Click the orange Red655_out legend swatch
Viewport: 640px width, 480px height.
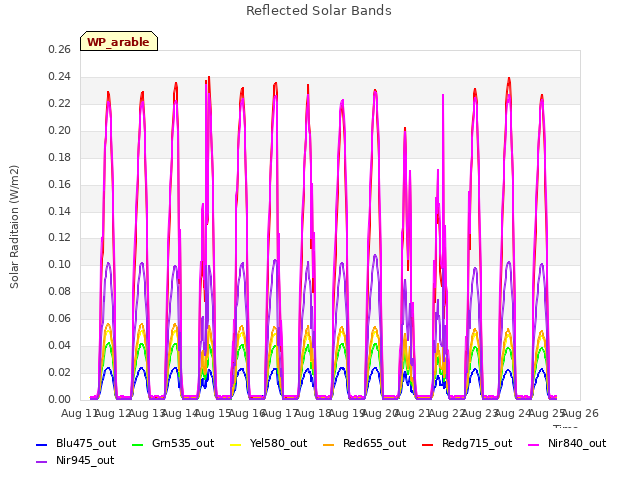(x=329, y=444)
